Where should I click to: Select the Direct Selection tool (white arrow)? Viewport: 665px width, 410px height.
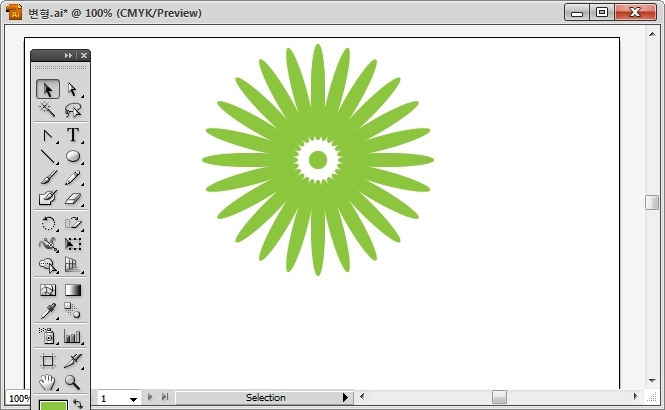pyautogui.click(x=73, y=89)
